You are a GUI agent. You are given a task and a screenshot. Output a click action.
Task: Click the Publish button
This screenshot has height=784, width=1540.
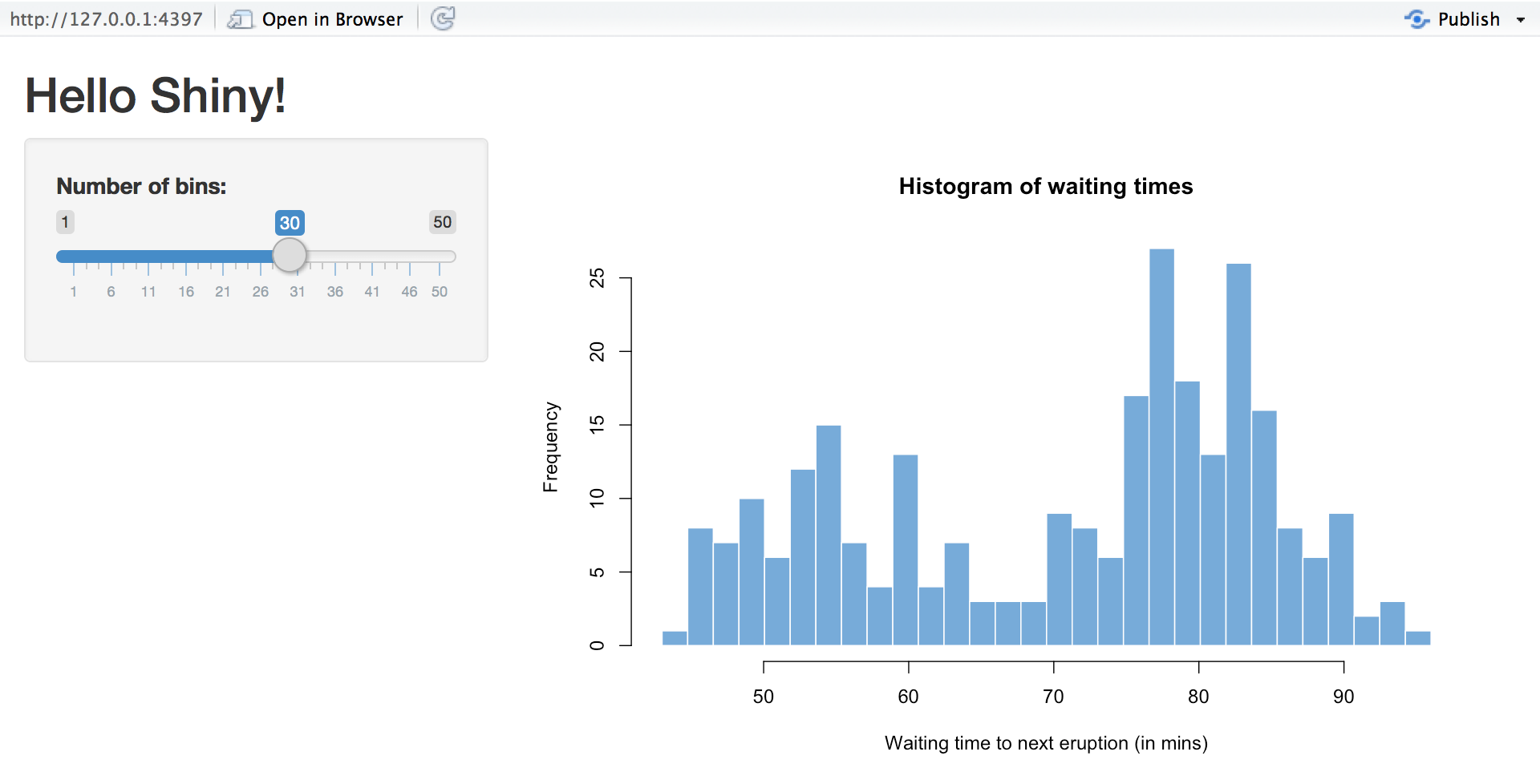[1468, 18]
